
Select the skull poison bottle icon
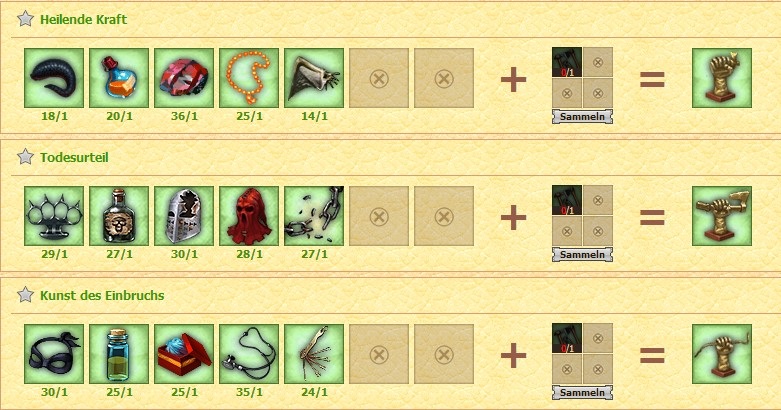click(x=119, y=216)
